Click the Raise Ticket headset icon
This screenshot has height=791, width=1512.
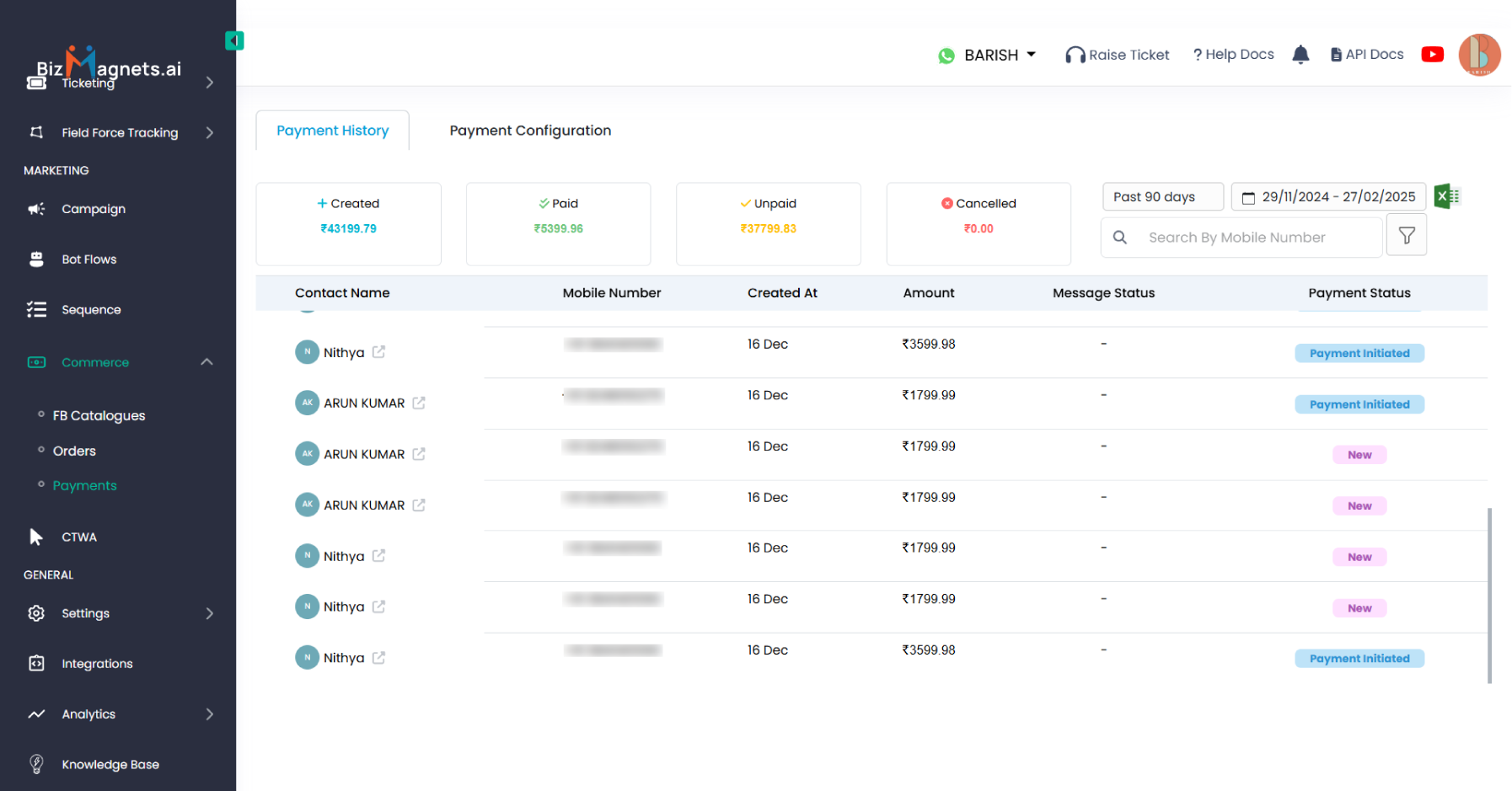(x=1075, y=55)
